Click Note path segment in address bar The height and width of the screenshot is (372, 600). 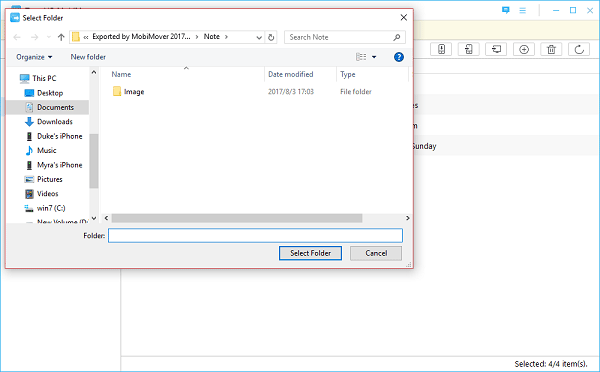[x=212, y=37]
